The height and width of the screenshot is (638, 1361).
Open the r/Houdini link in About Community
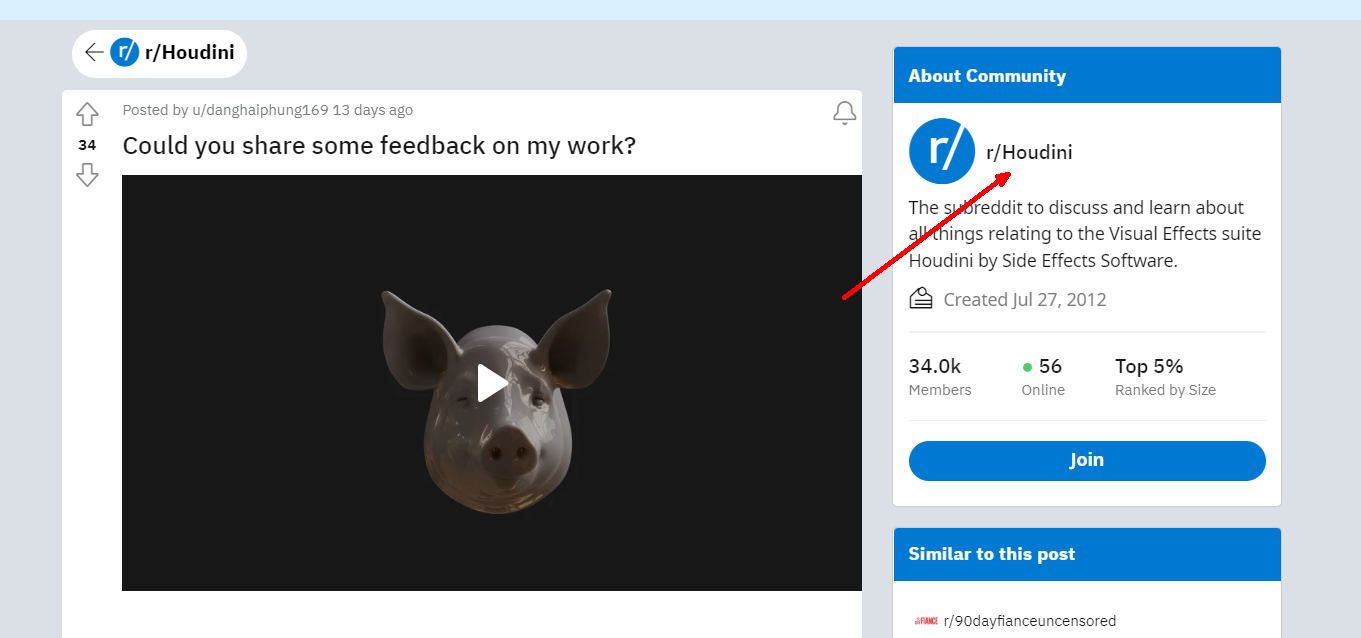[x=1029, y=152]
